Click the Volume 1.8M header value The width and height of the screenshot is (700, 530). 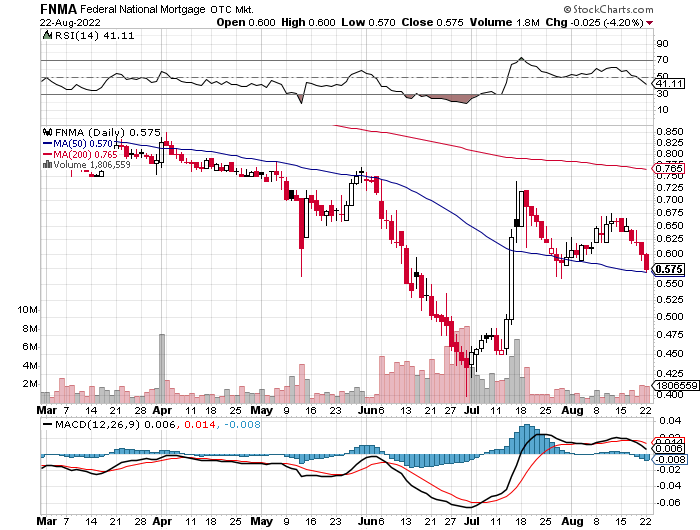(x=504, y=22)
